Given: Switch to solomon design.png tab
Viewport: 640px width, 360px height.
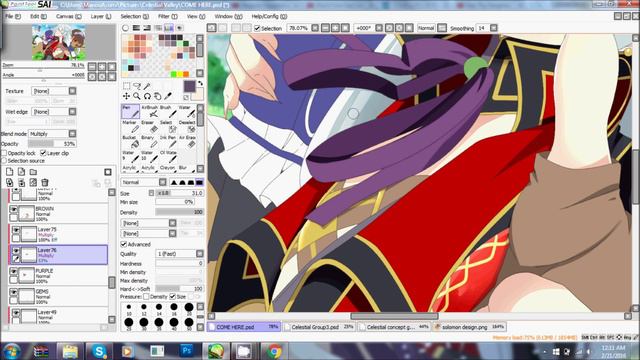Looking at the screenshot, I should [x=469, y=327].
